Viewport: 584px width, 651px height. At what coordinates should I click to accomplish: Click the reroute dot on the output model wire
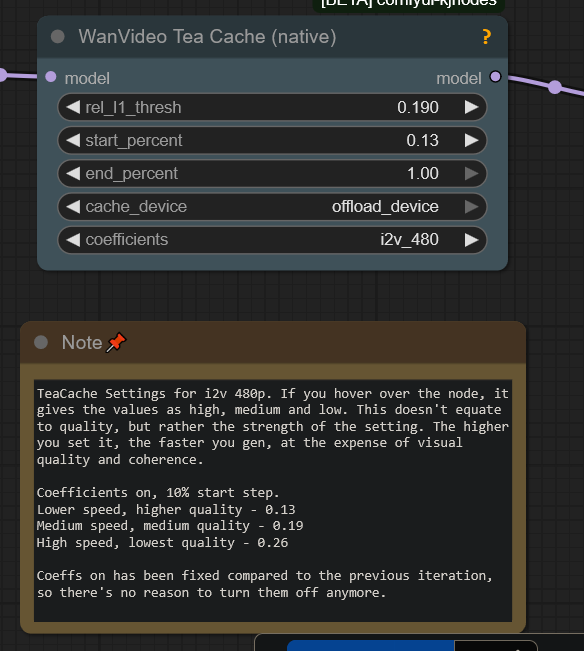(x=555, y=87)
